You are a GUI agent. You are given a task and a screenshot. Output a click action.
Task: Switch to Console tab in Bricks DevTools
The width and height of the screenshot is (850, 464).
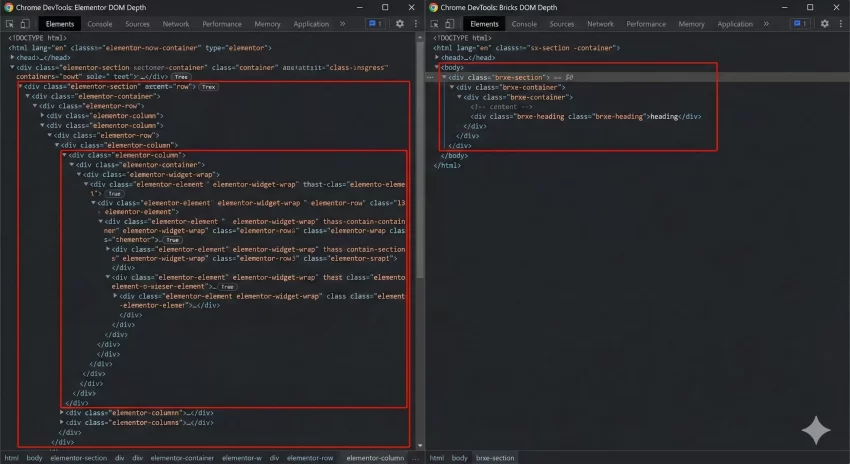(x=524, y=24)
